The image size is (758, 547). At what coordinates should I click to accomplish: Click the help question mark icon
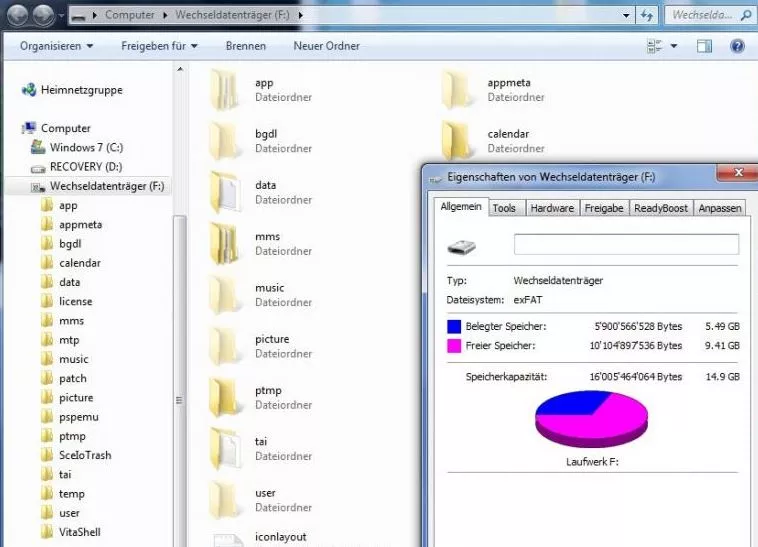pos(737,46)
